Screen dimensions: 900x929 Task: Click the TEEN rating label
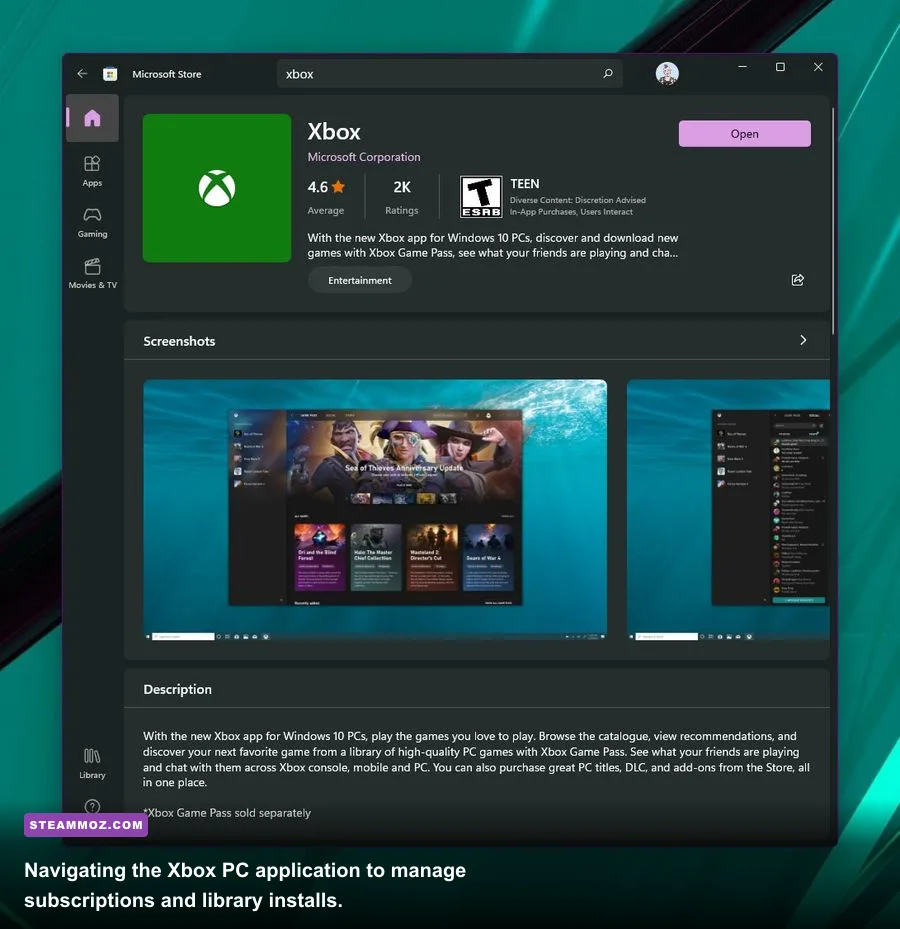(525, 184)
